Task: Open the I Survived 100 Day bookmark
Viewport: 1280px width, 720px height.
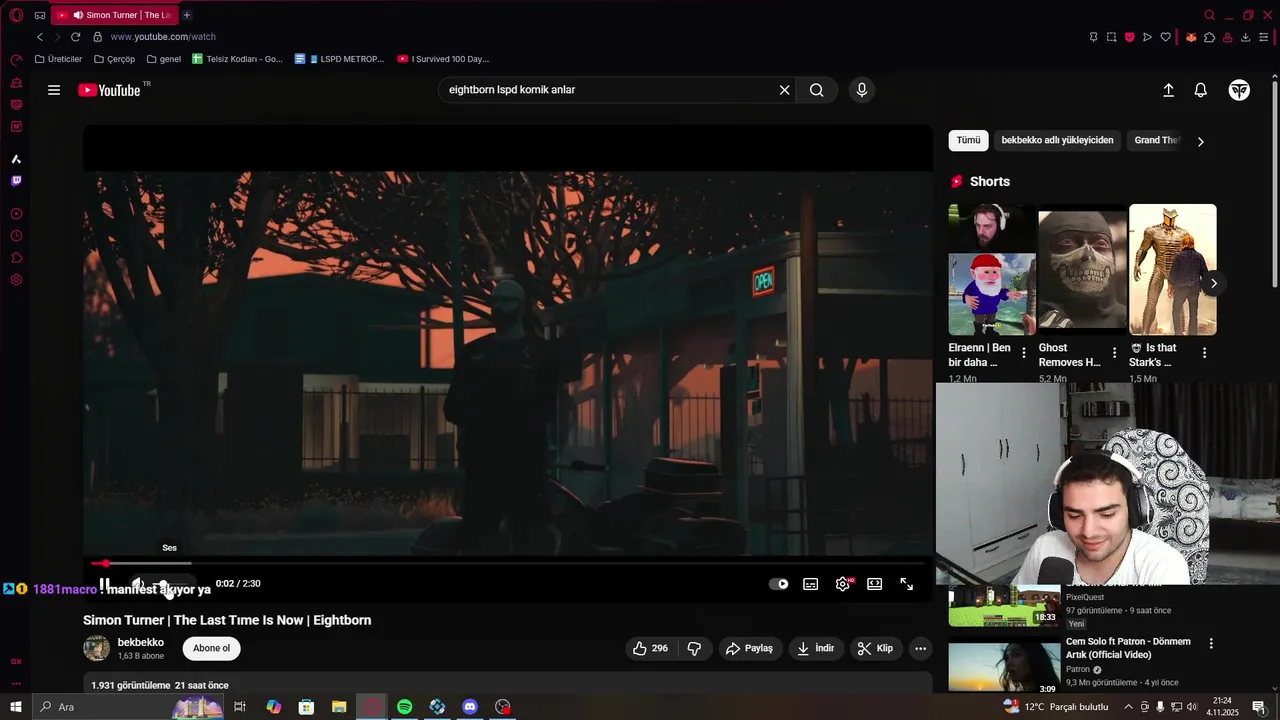Action: (x=443, y=59)
